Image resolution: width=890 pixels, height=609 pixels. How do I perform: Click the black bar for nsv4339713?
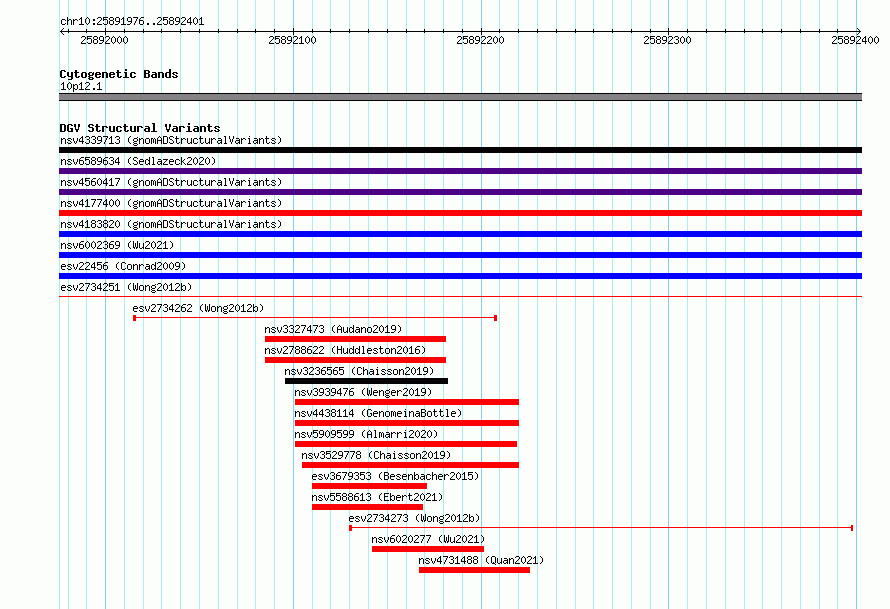pos(460,150)
